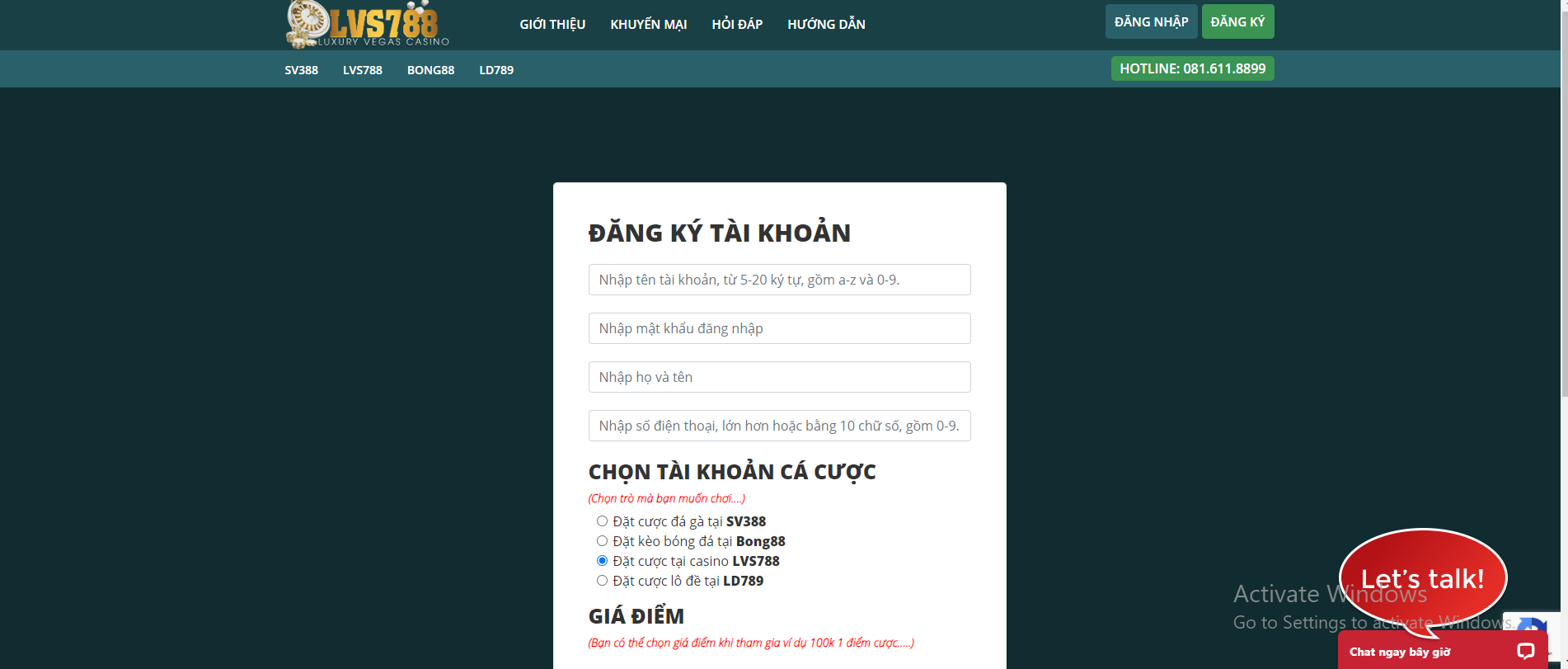Open the chat bubble icon in chat bar
Viewport: 1568px width, 669px height.
click(1526, 652)
